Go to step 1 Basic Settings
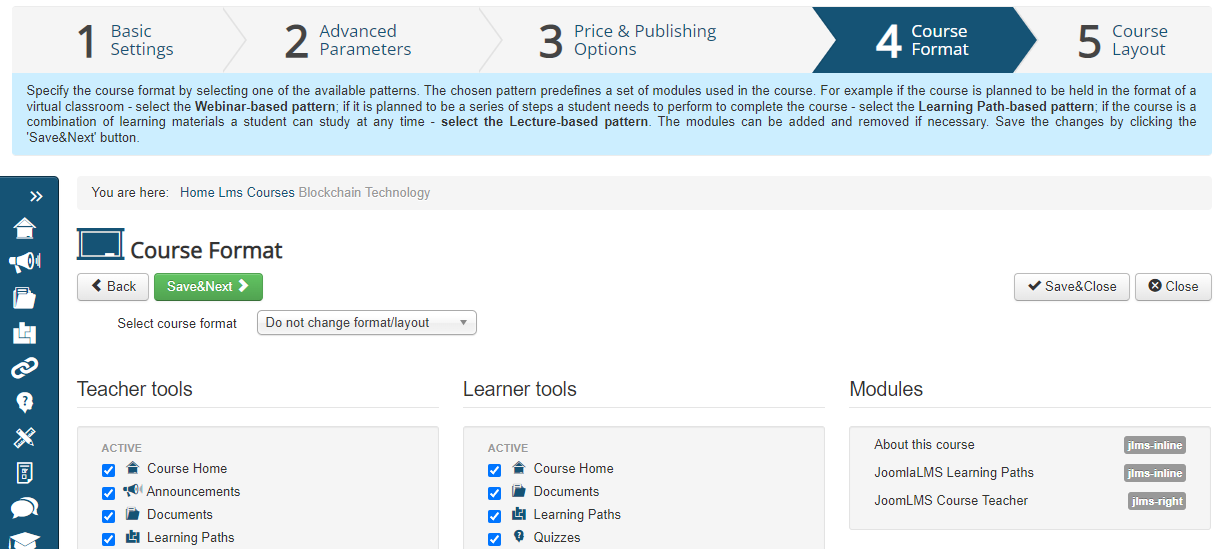1223x549 pixels. coord(125,41)
